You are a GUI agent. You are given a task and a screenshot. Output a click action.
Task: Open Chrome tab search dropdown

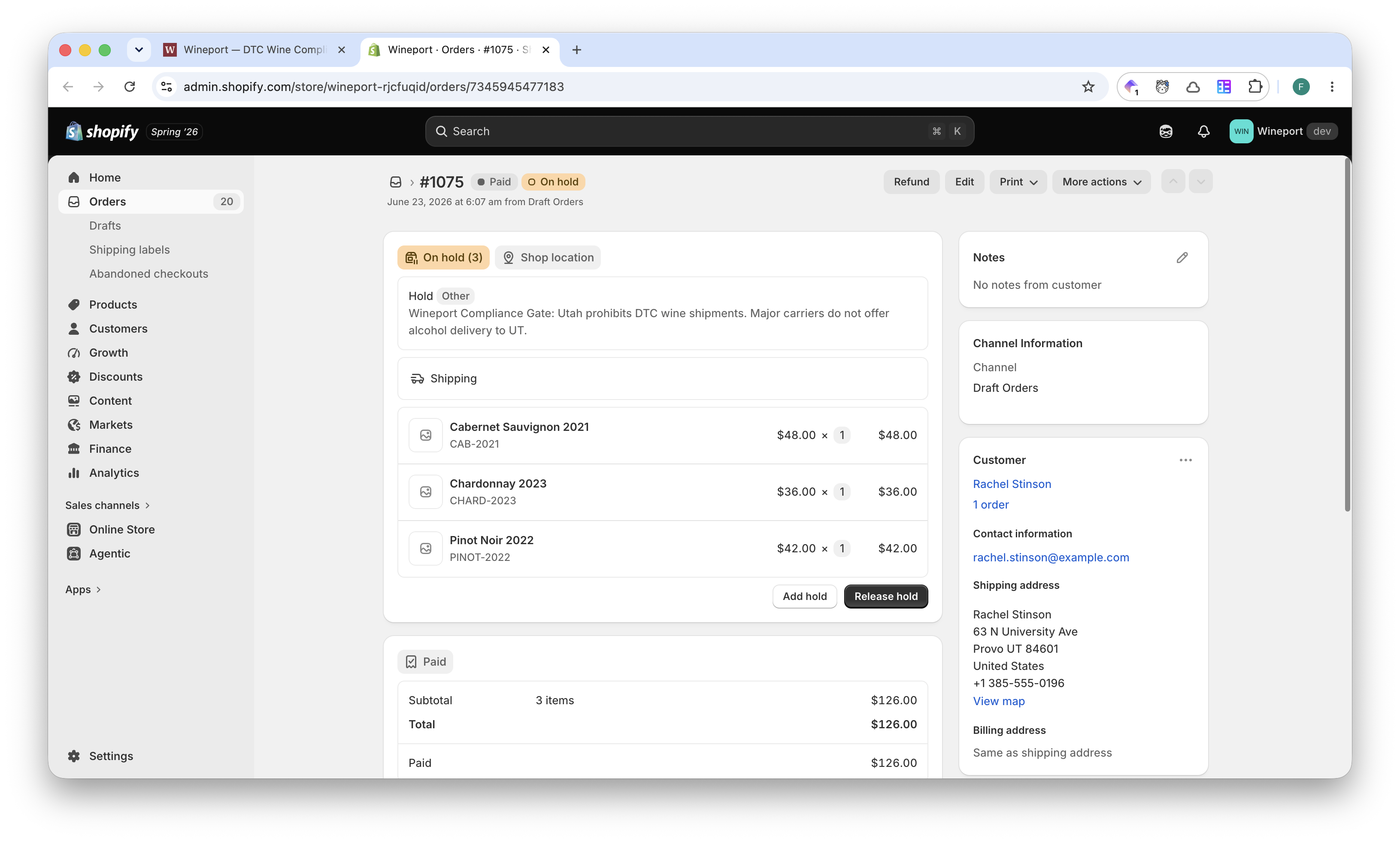tap(139, 50)
